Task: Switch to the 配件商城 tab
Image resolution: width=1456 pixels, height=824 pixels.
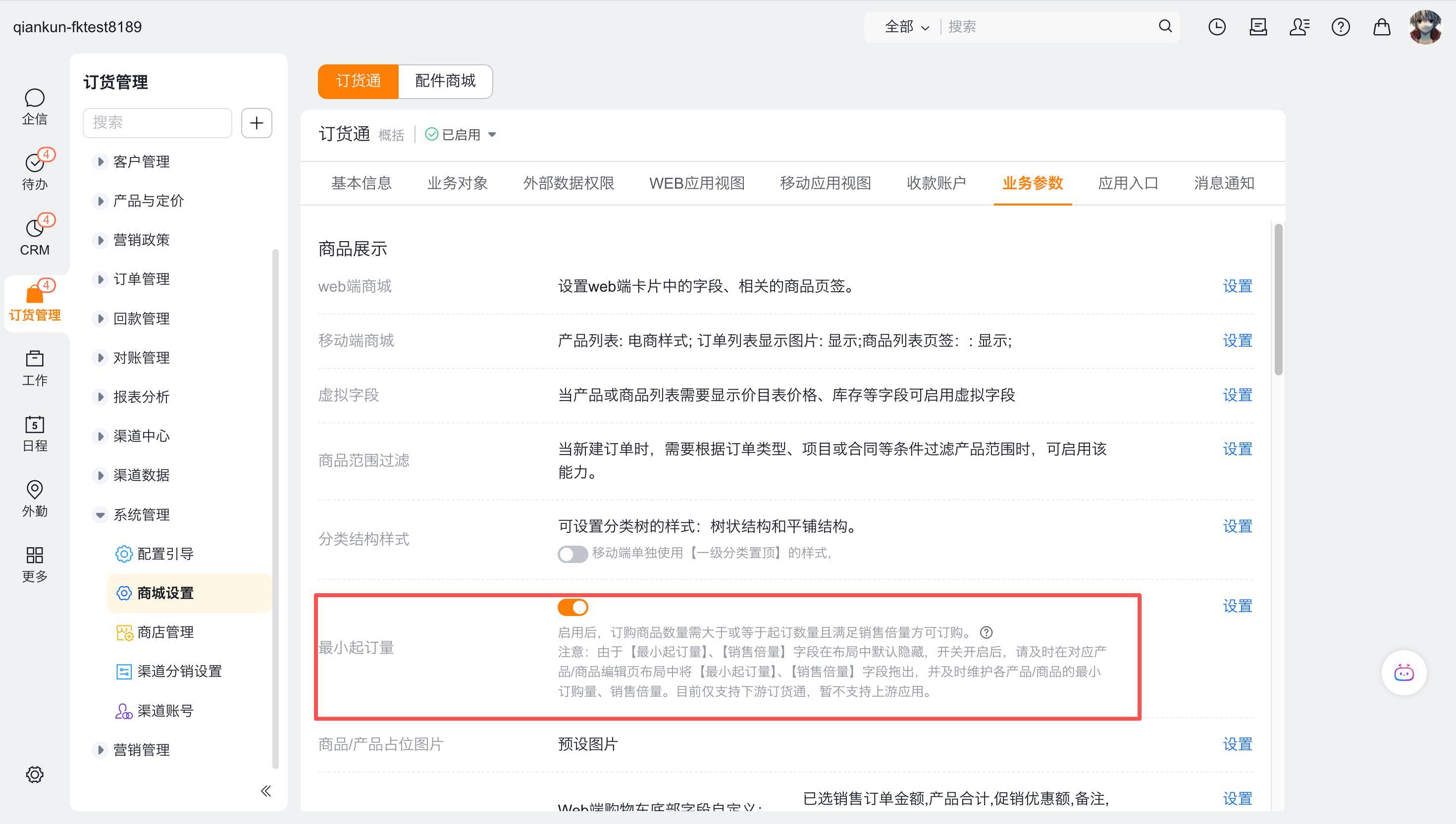Action: pyautogui.click(x=445, y=81)
